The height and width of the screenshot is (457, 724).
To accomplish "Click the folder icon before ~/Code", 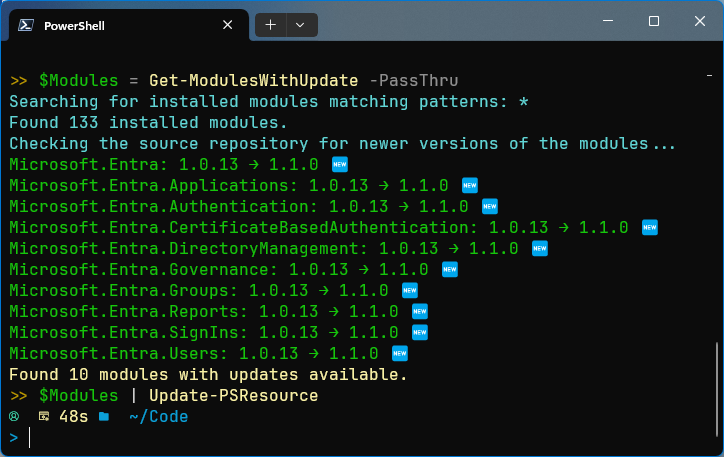I will pyautogui.click(x=104, y=417).
